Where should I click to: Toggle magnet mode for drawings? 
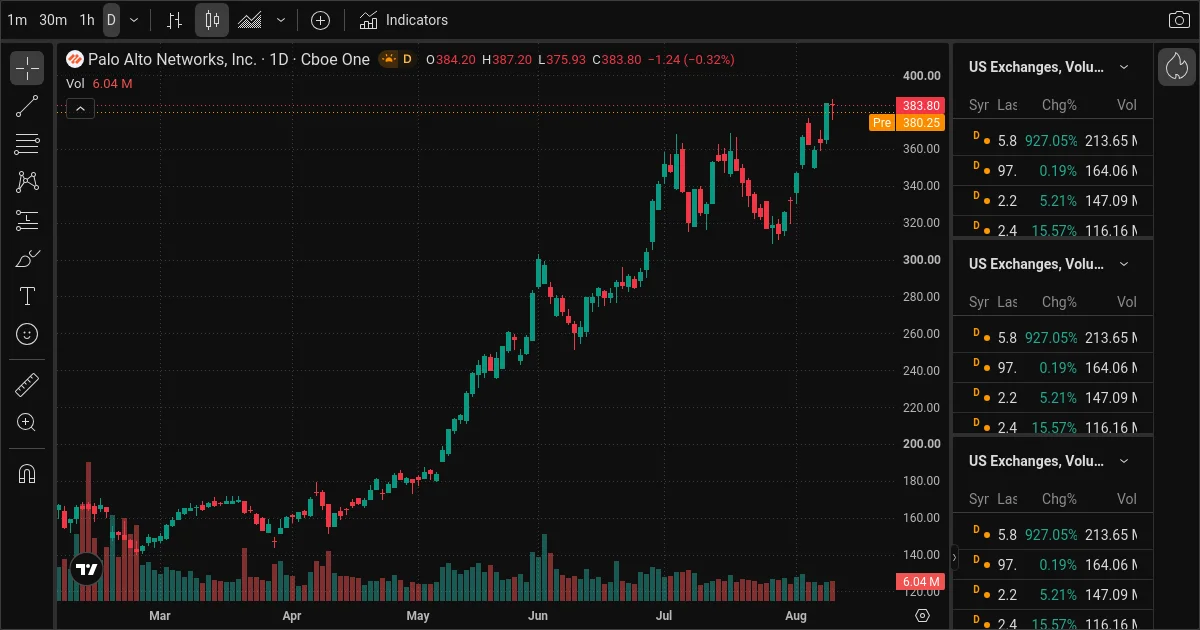click(x=27, y=474)
